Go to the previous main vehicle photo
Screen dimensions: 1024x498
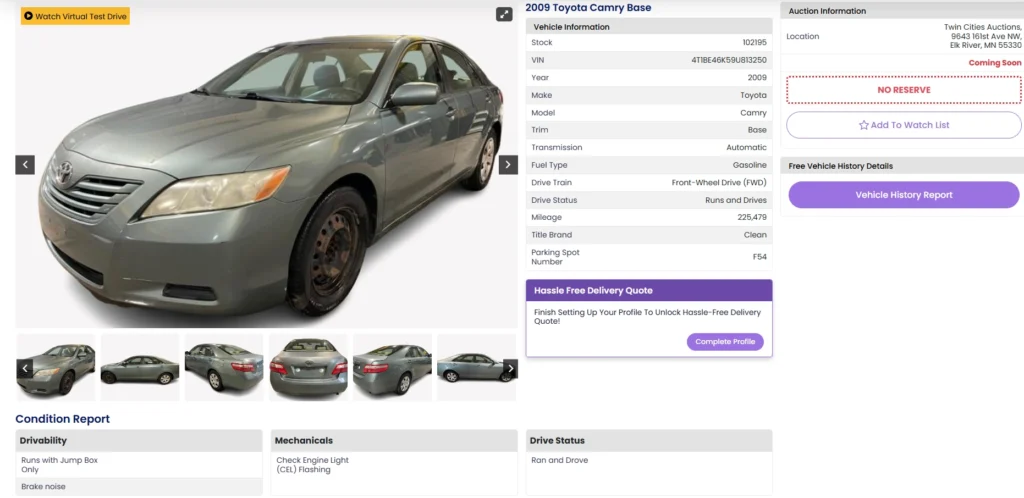25,165
